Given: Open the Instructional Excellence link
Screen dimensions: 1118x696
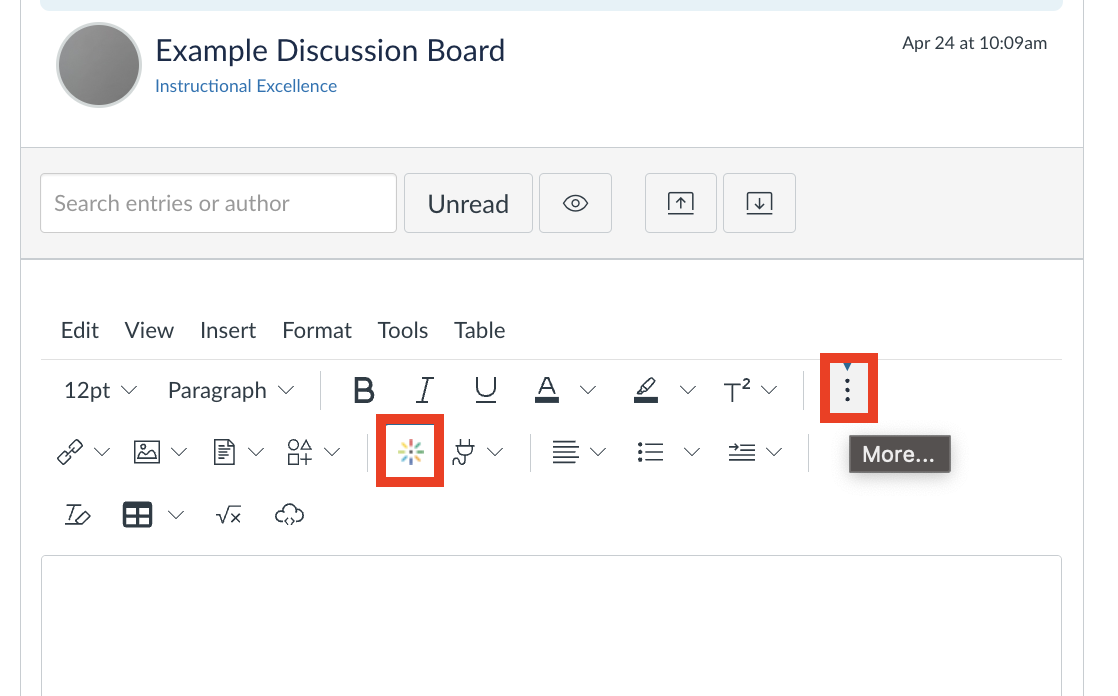Looking at the screenshot, I should (x=246, y=86).
